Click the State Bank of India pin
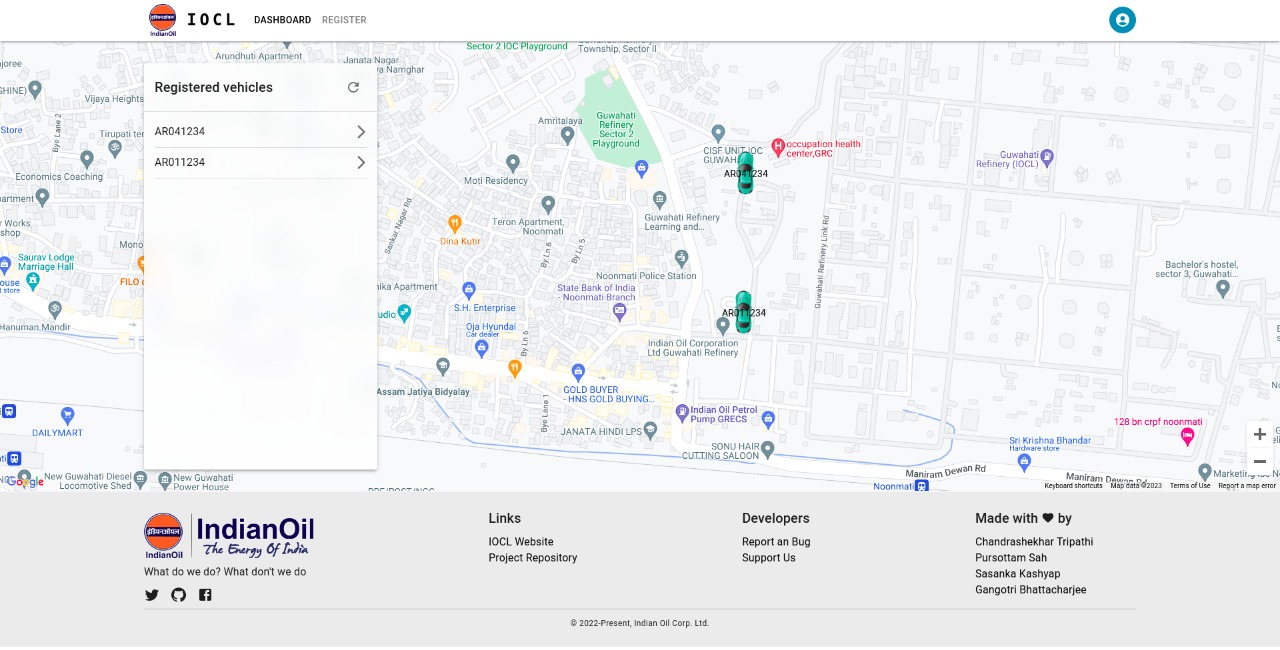1280x650 pixels. [620, 311]
